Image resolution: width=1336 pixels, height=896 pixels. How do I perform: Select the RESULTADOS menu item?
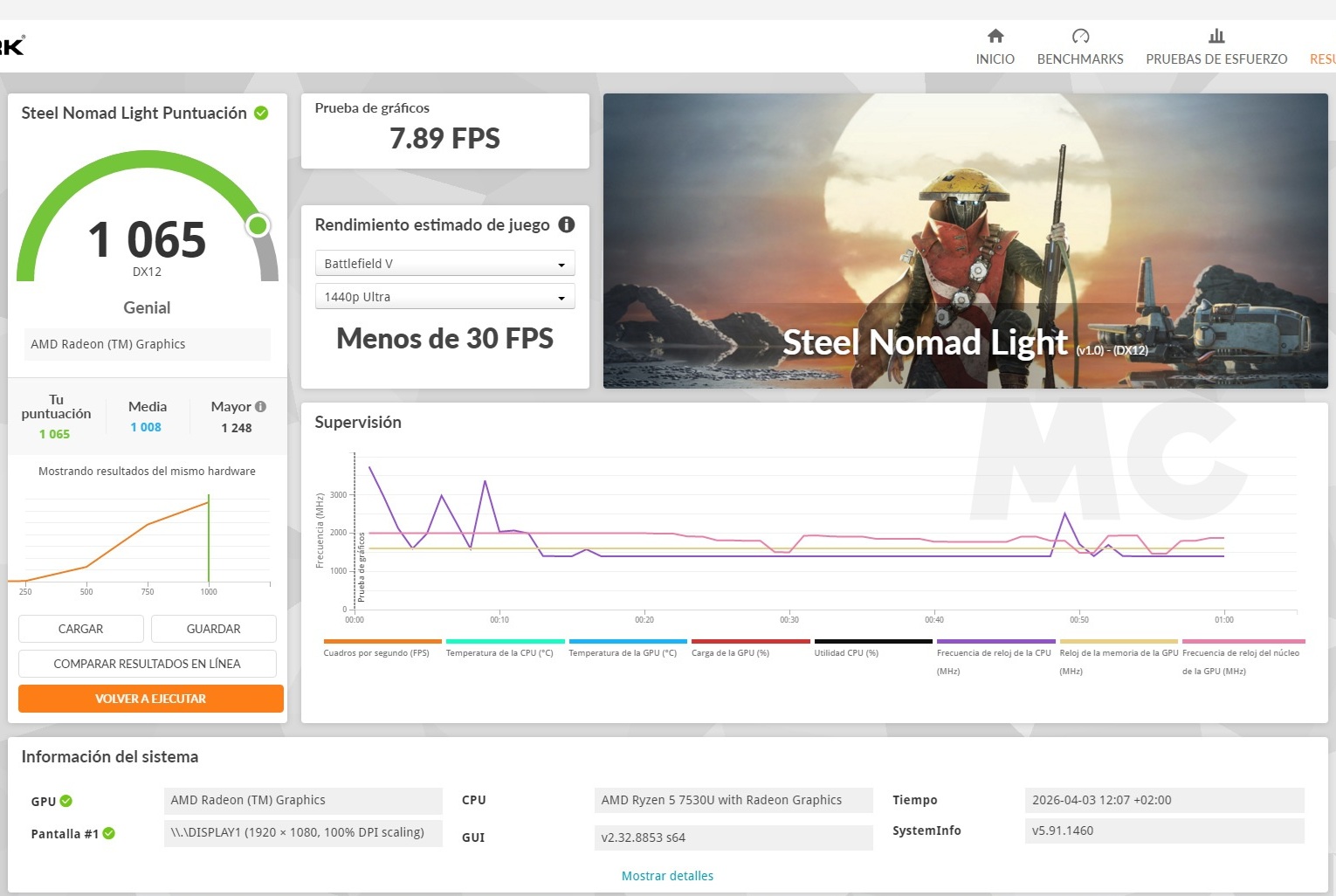[1321, 59]
